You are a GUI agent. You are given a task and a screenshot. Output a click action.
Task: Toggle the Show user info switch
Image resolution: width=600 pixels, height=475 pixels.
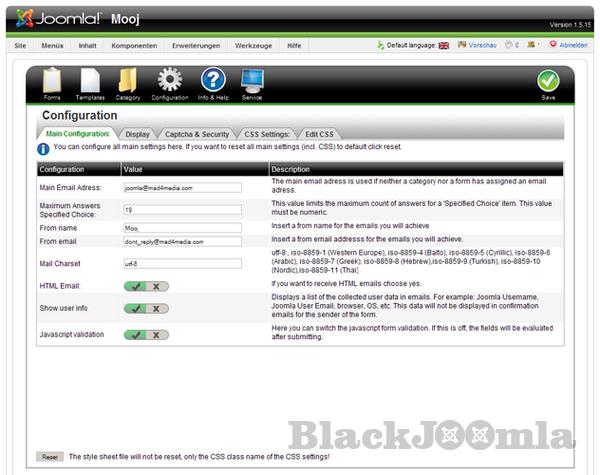pyautogui.click(x=147, y=308)
